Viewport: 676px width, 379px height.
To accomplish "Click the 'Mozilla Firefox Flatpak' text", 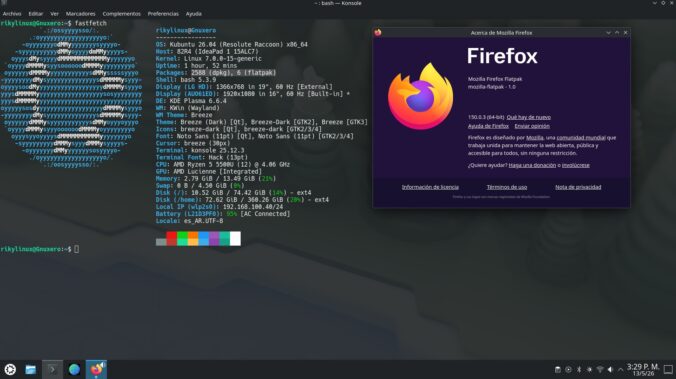I will 495,79.
